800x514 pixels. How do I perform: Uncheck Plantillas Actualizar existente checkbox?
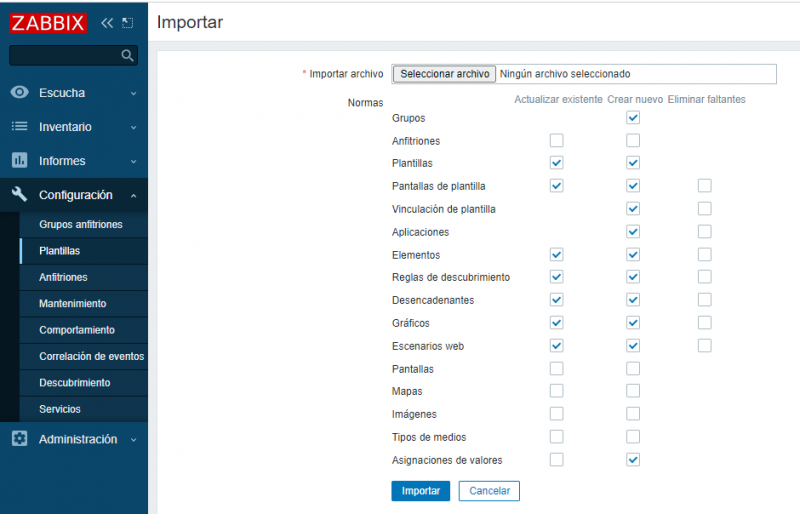pyautogui.click(x=556, y=163)
